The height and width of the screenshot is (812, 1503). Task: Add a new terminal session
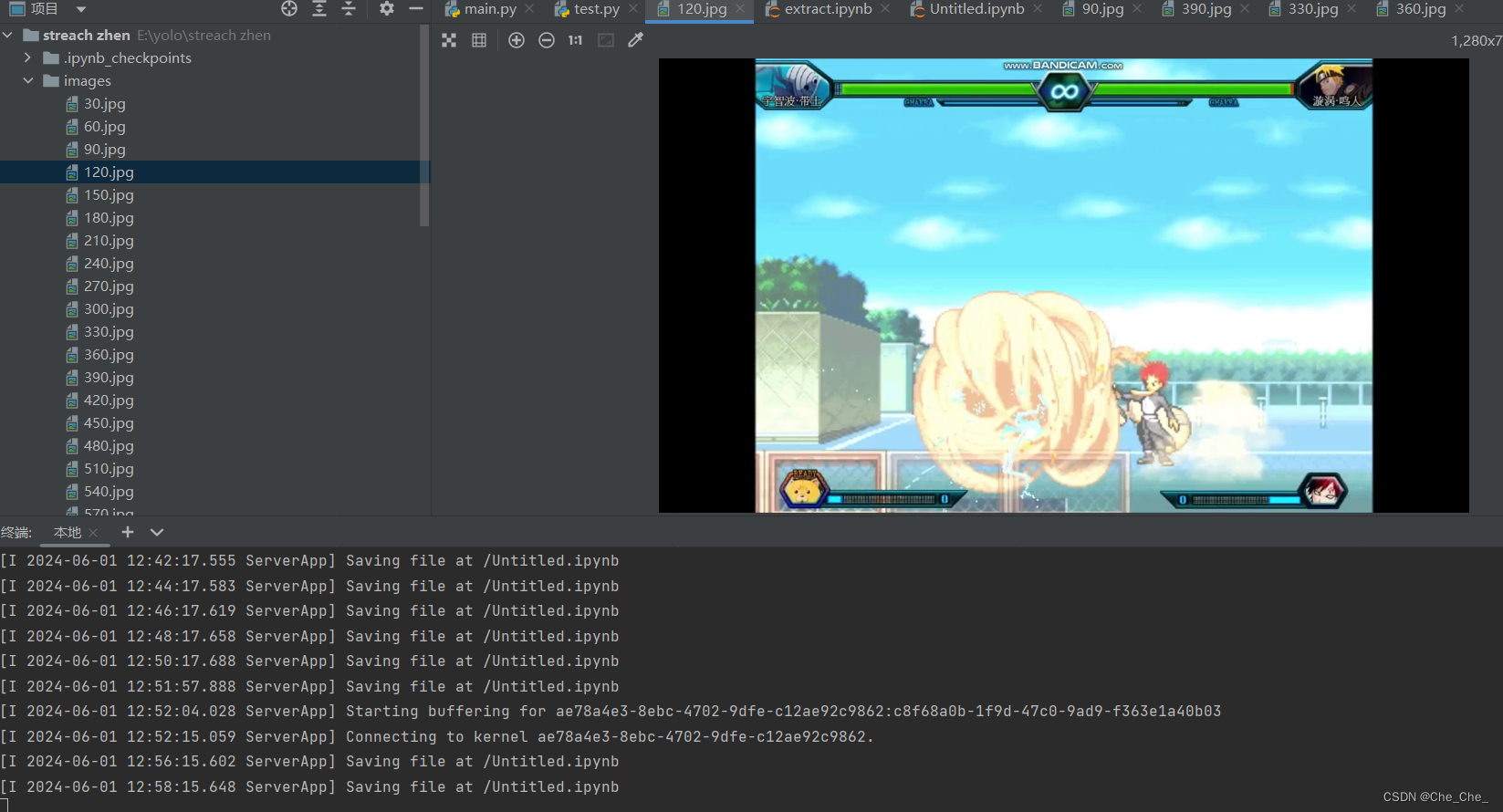coord(128,532)
